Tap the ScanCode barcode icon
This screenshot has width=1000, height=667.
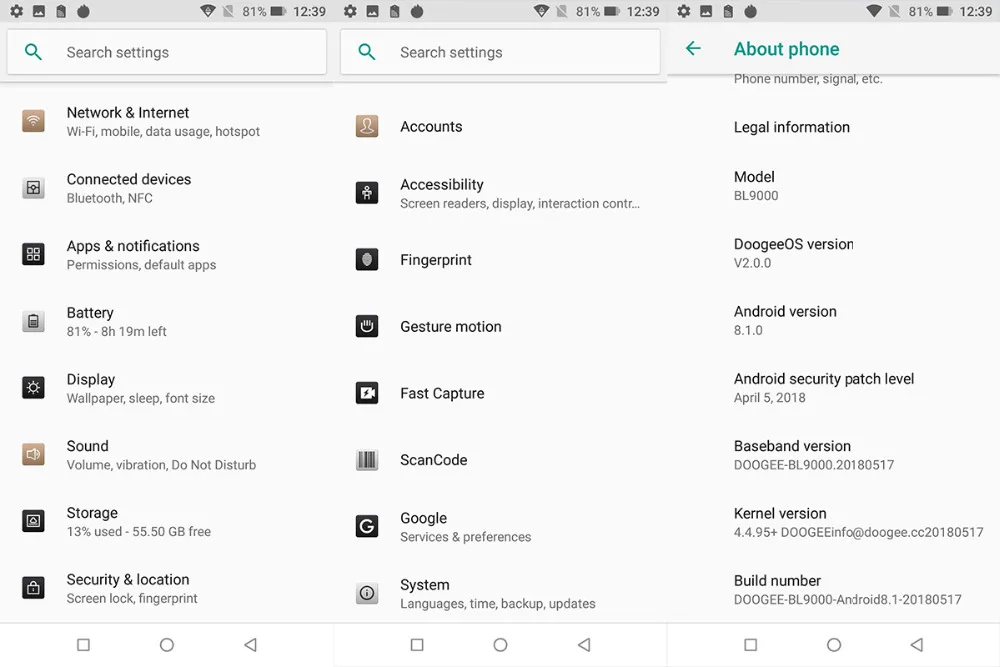[367, 460]
